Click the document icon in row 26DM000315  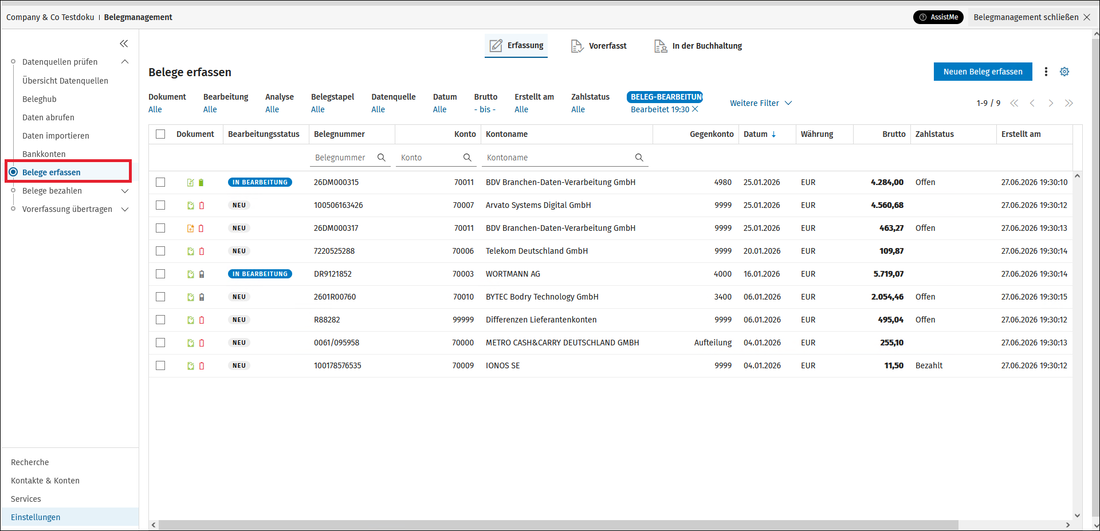pos(190,182)
